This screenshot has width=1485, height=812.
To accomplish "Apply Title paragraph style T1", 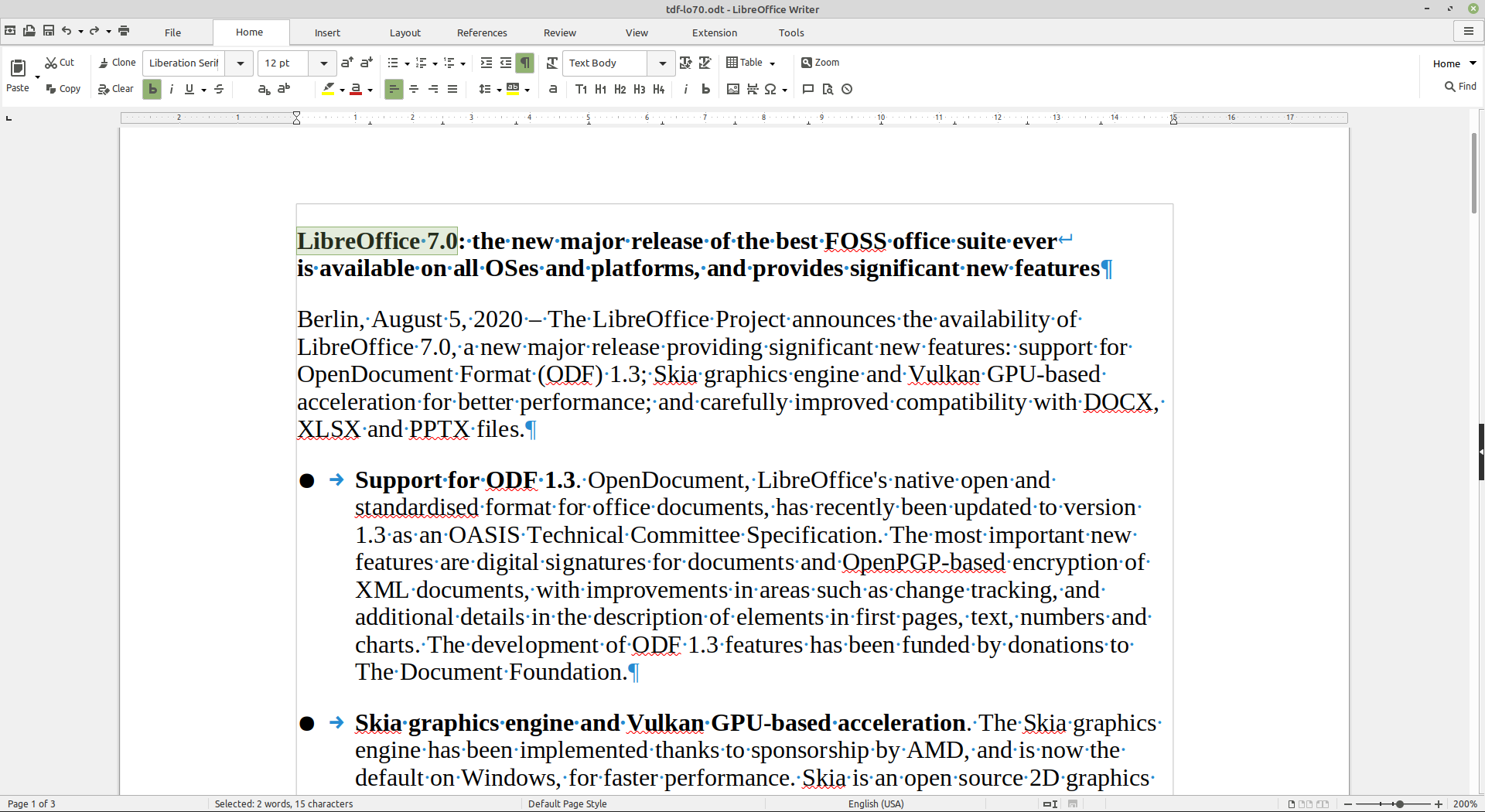I will click(x=582, y=90).
